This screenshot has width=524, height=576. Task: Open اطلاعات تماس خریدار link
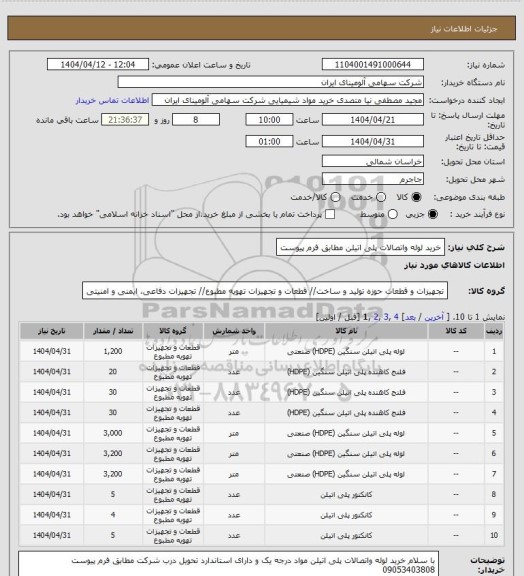click(112, 100)
